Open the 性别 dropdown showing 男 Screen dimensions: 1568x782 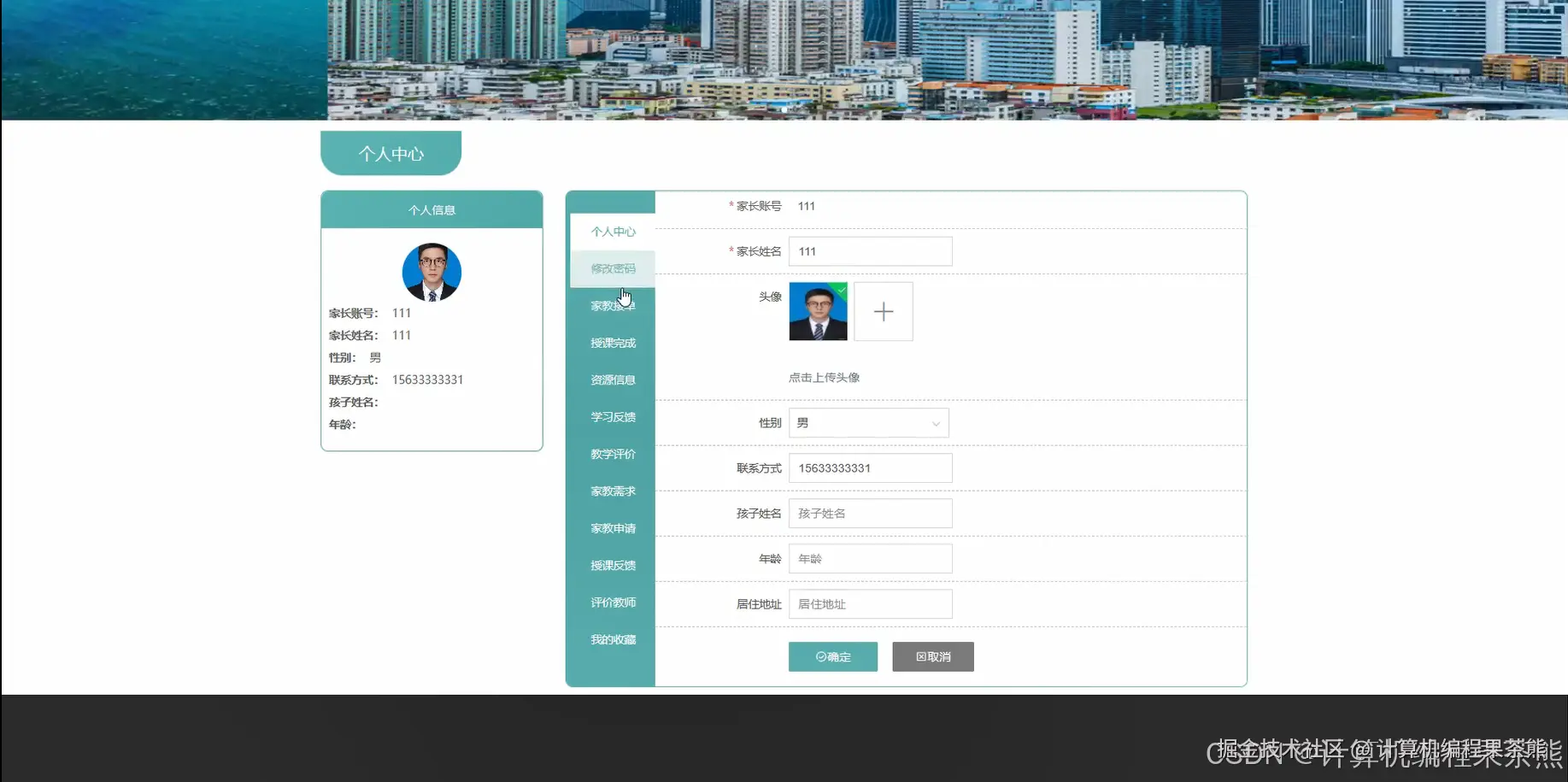pyautogui.click(x=868, y=423)
